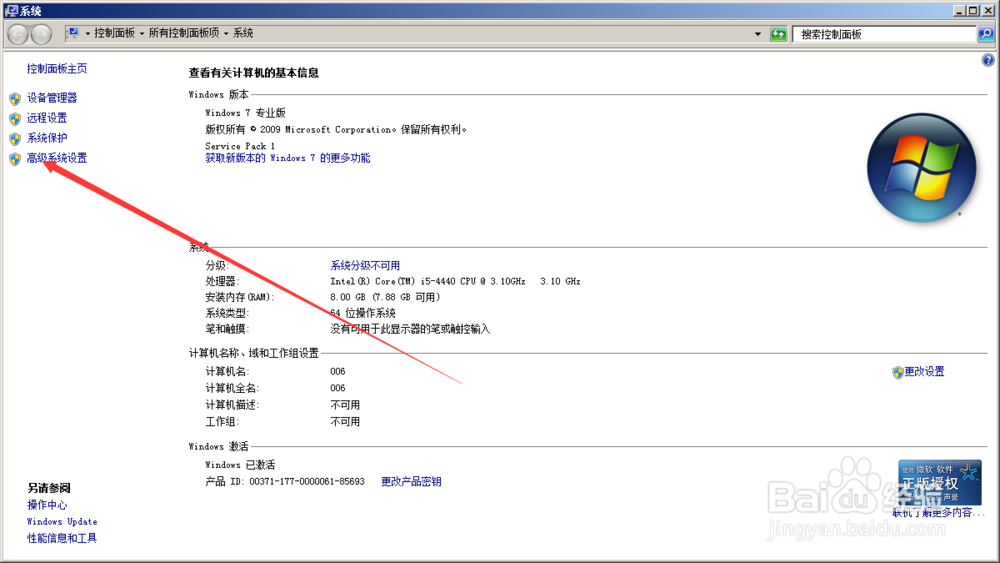Image resolution: width=1000 pixels, height=563 pixels.
Task: Click 联机了解更多内容 link
Action: click(938, 513)
